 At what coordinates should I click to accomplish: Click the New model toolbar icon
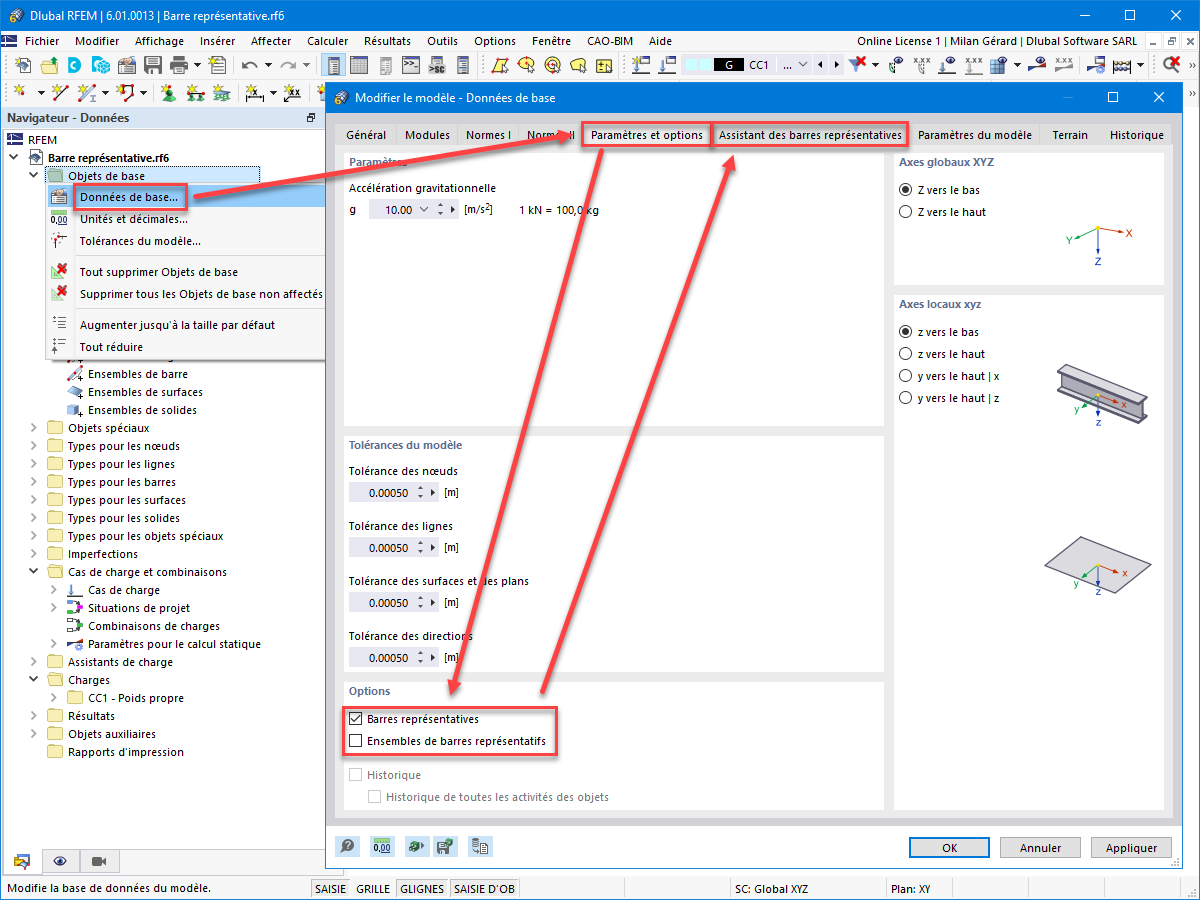pyautogui.click(x=23, y=65)
